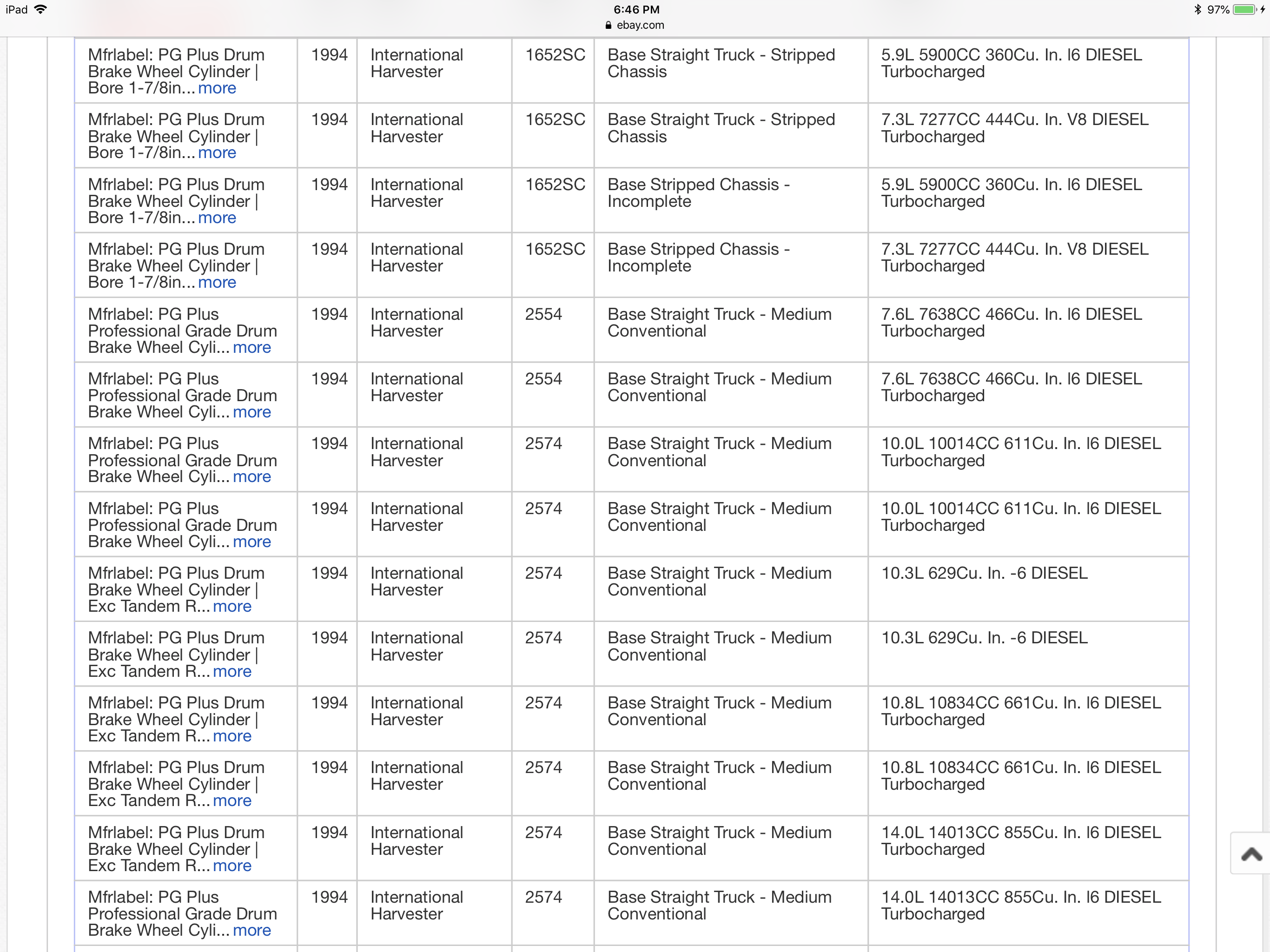Screen dimensions: 1270x952
Task: Select 'Mfrlabel: PG Plus Drum' notes in 1652SC Straight Truck 5.9L row
Action: (176, 72)
